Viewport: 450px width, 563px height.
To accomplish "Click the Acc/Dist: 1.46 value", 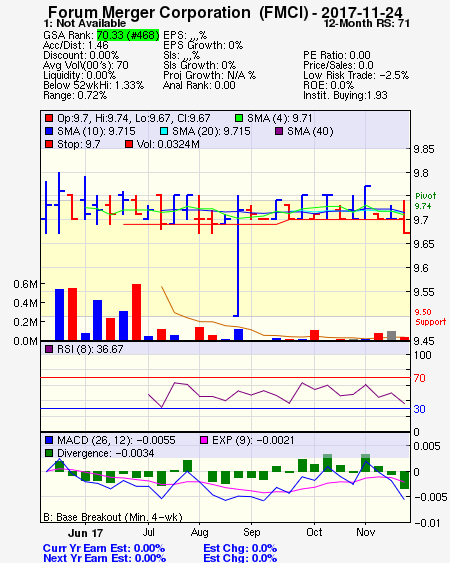I will pyautogui.click(x=76, y=45).
